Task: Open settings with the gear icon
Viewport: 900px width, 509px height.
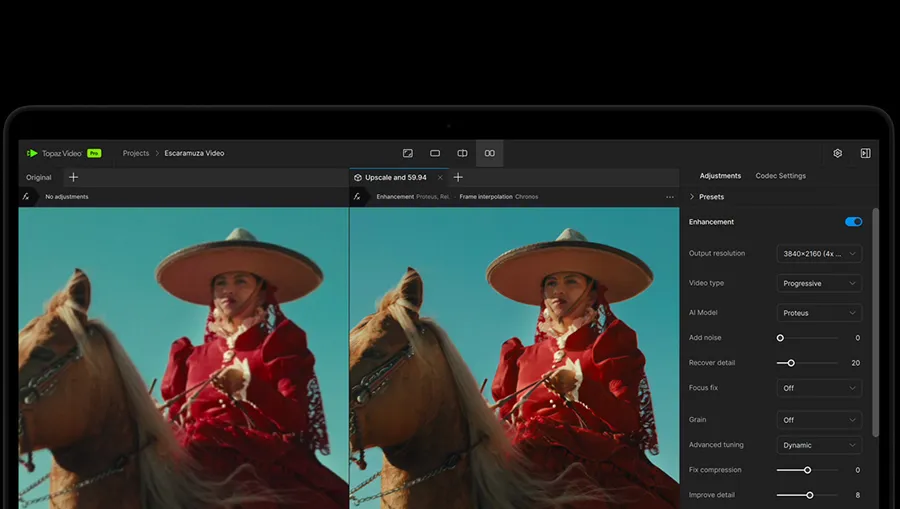Action: (837, 153)
